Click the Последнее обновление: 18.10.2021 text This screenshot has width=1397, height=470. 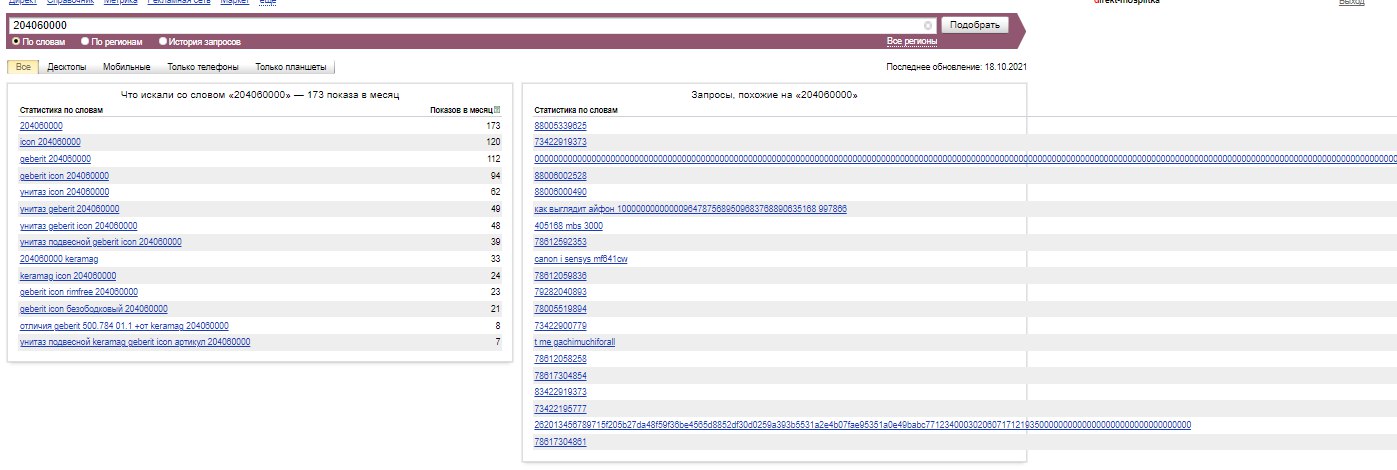956,67
